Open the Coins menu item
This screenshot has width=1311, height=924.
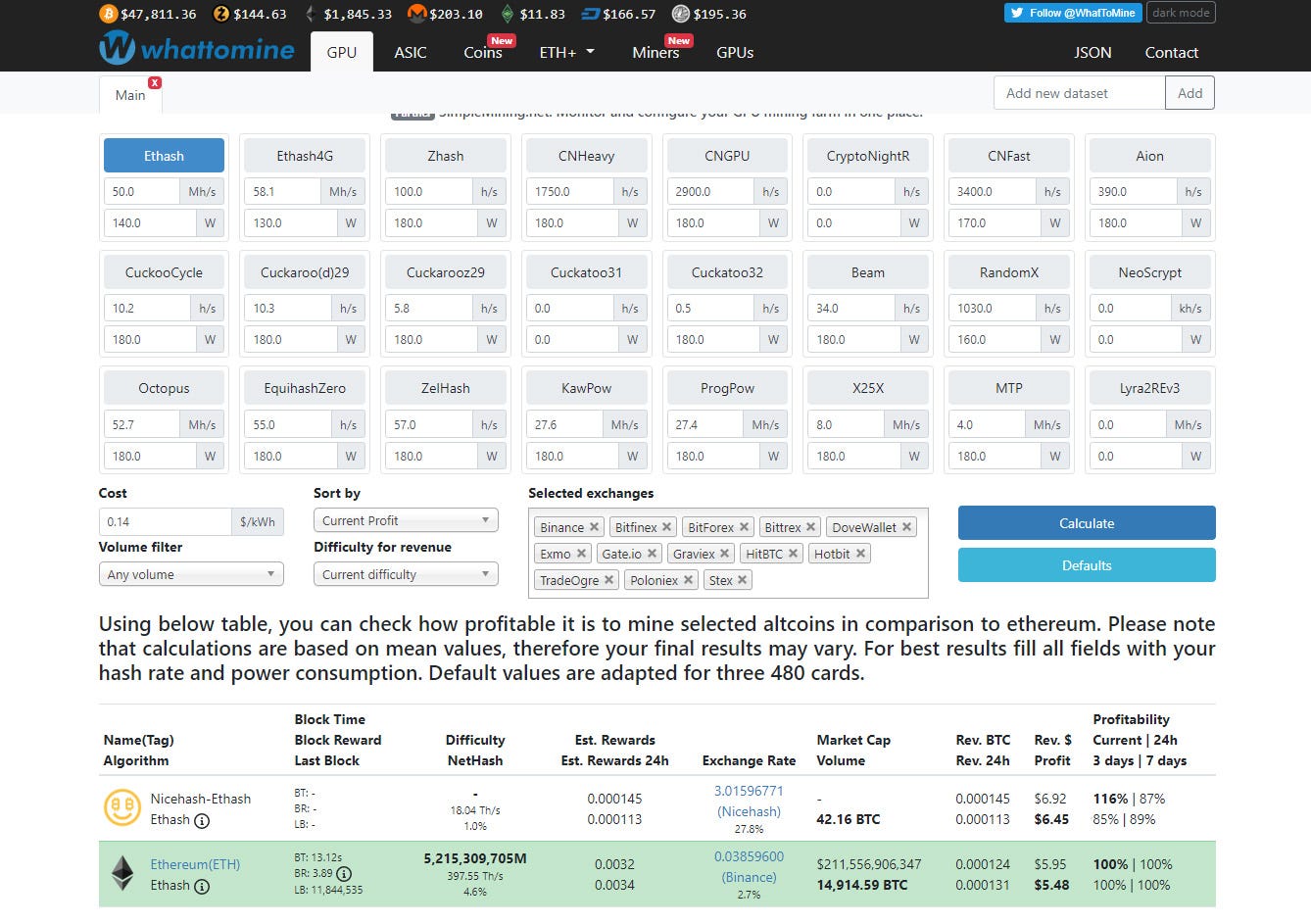pos(483,52)
